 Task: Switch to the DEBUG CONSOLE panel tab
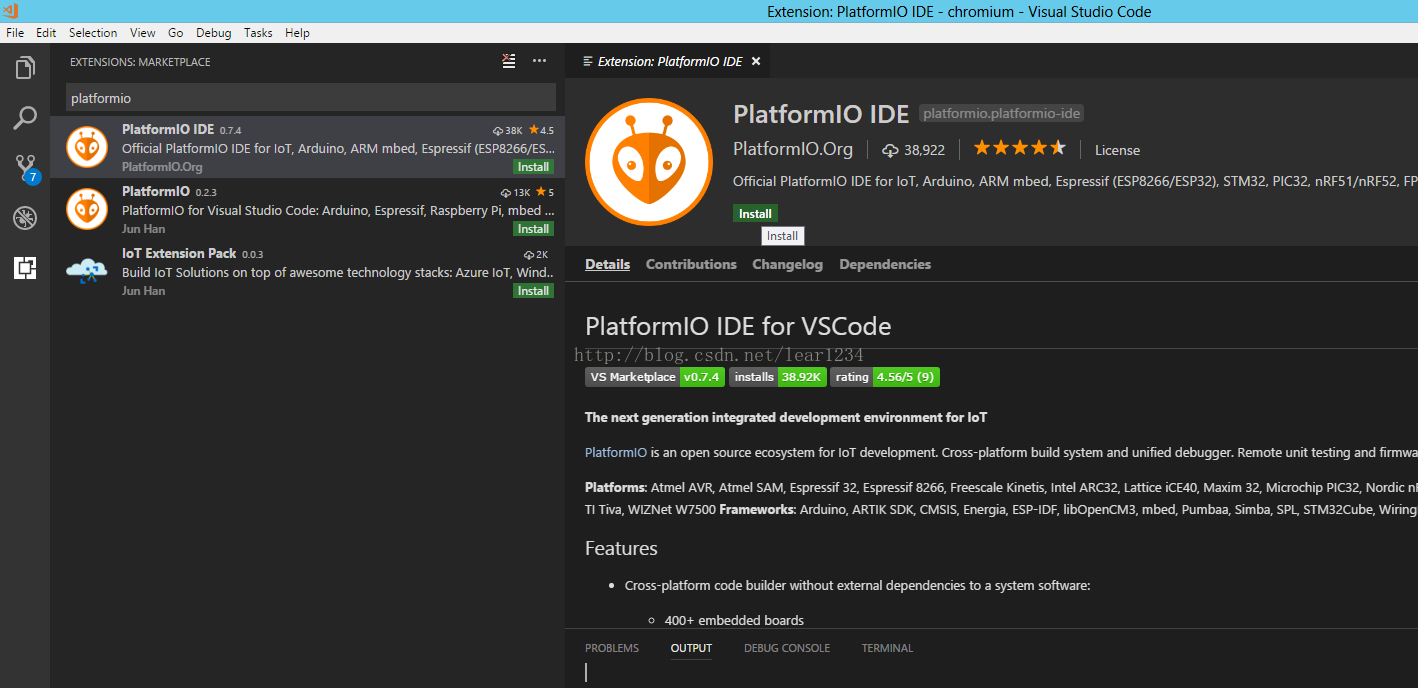tap(787, 648)
